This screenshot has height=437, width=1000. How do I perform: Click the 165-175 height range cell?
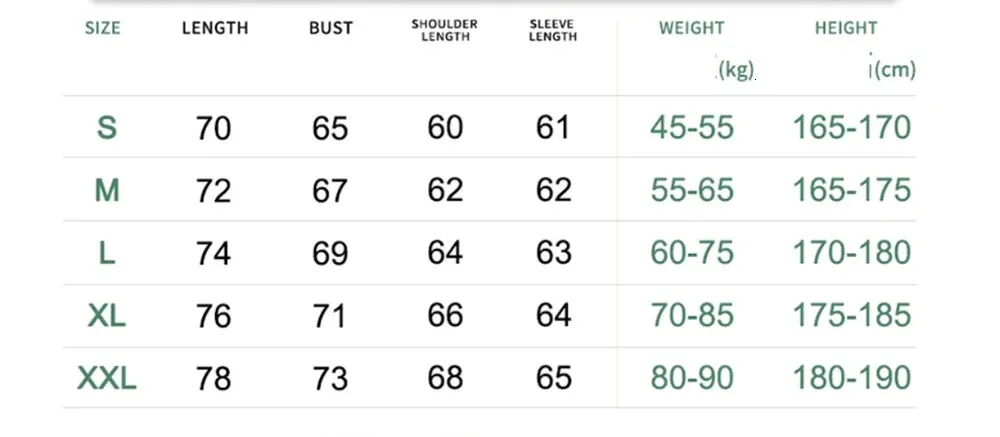[852, 190]
